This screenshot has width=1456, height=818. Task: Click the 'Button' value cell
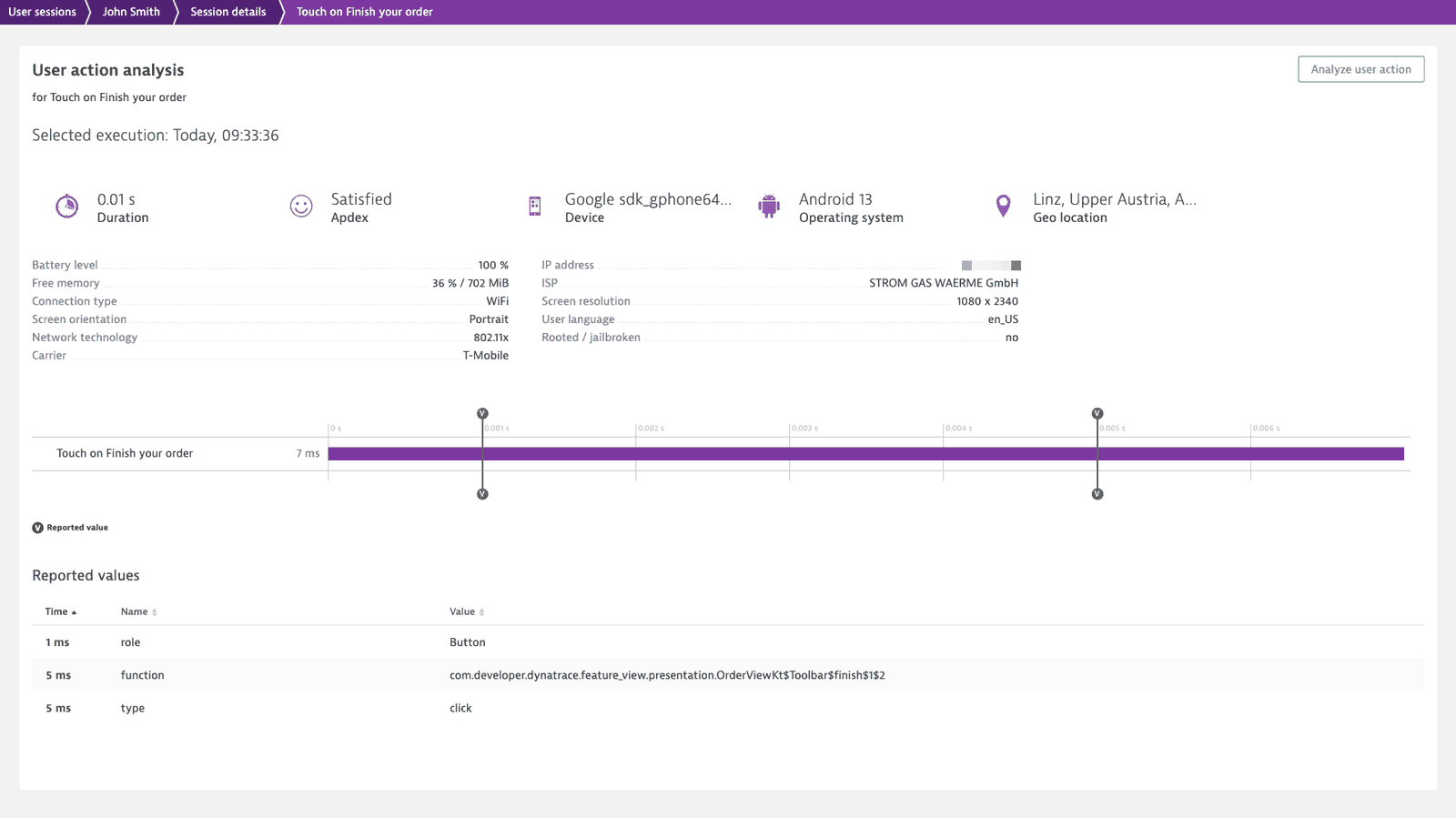pos(468,642)
